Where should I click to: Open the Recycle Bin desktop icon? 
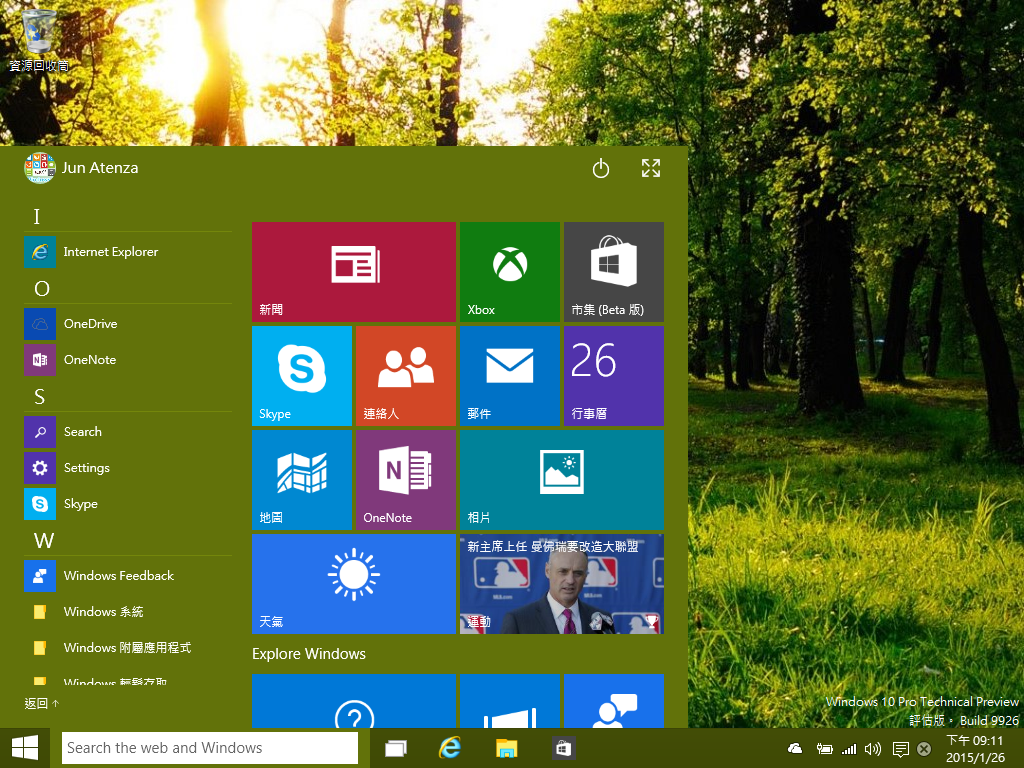pyautogui.click(x=39, y=38)
